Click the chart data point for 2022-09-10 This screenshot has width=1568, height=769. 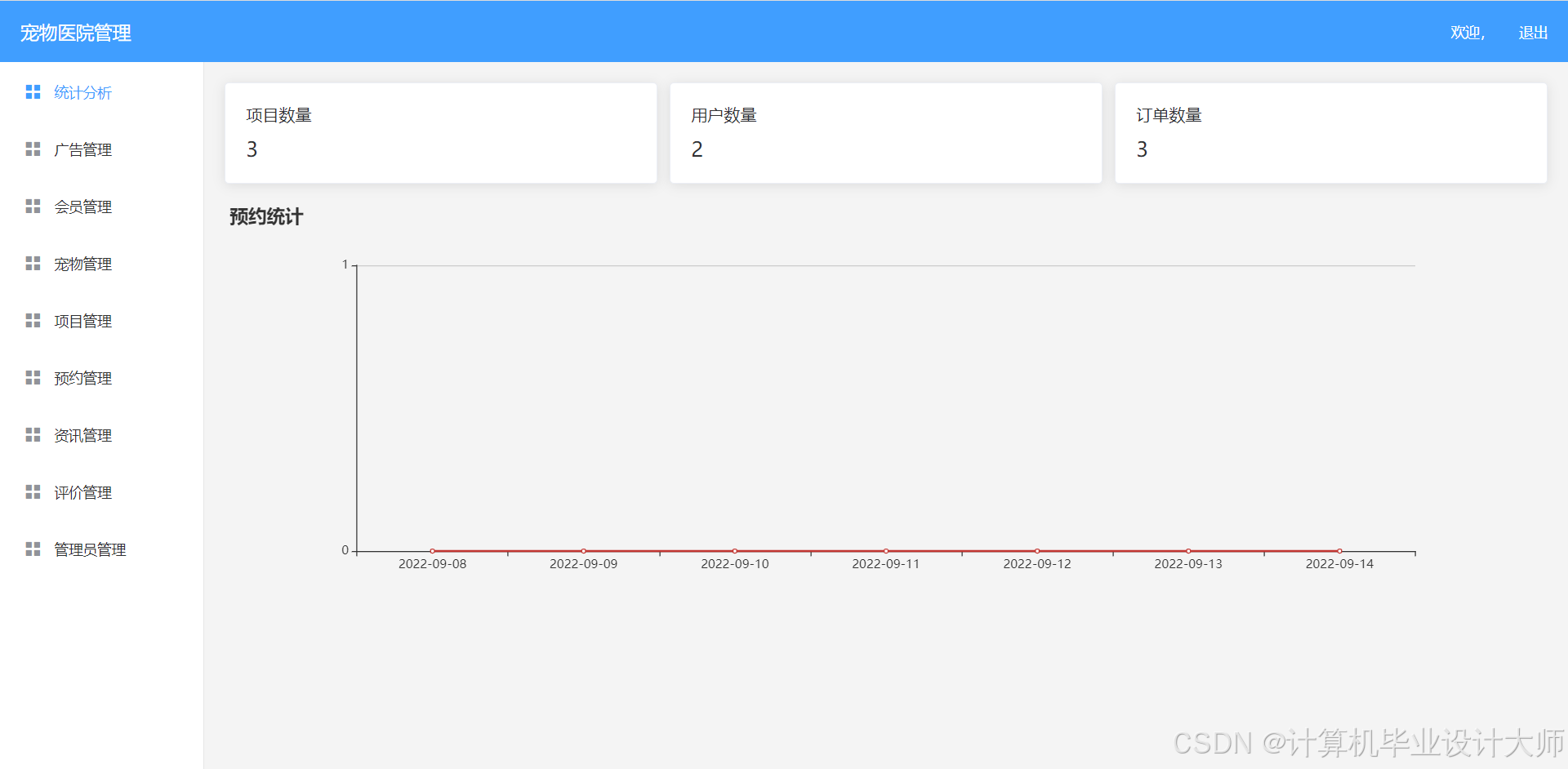coord(735,551)
